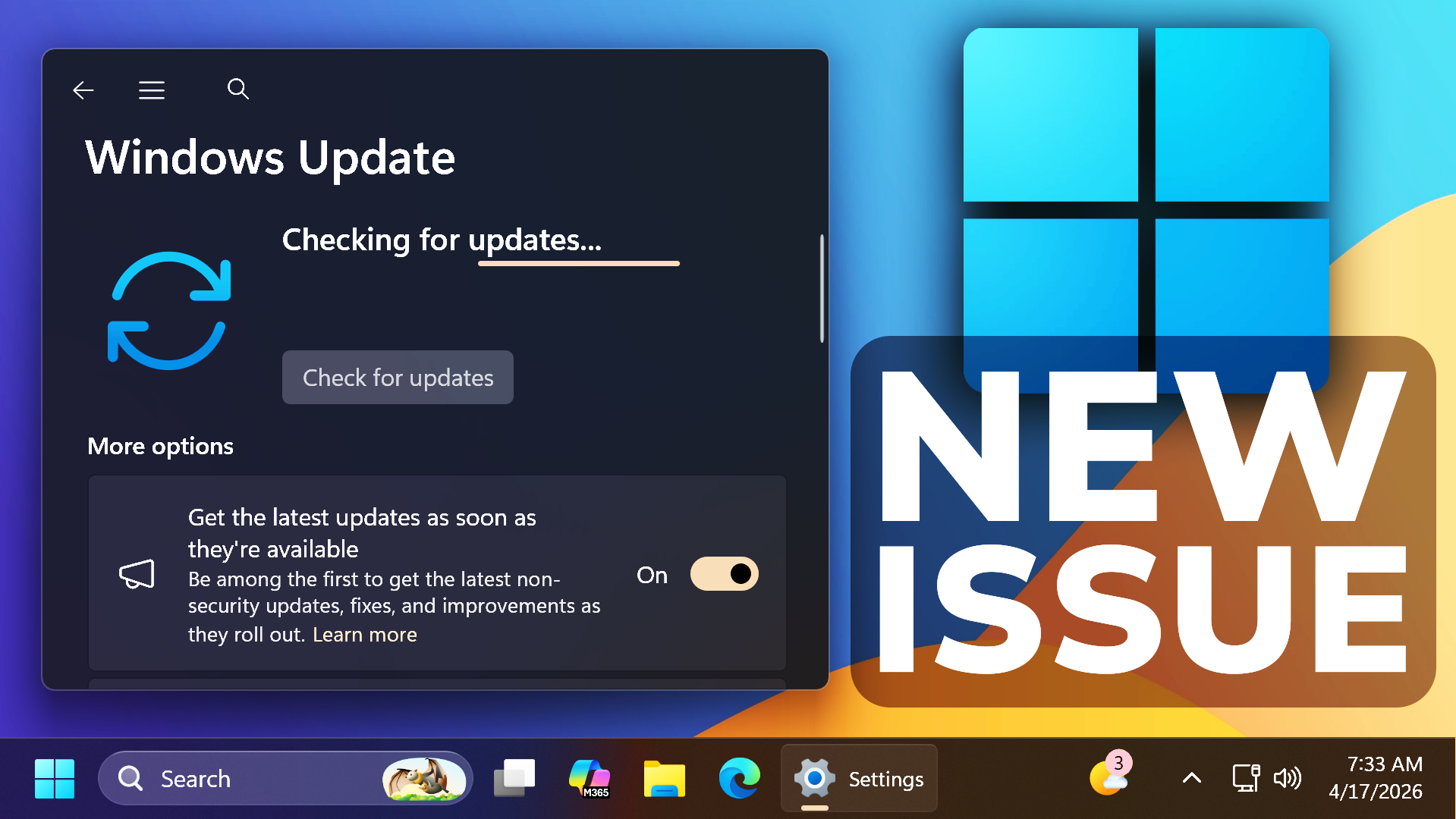Open the Learn more link
This screenshot has height=819, width=1456.
tap(365, 635)
